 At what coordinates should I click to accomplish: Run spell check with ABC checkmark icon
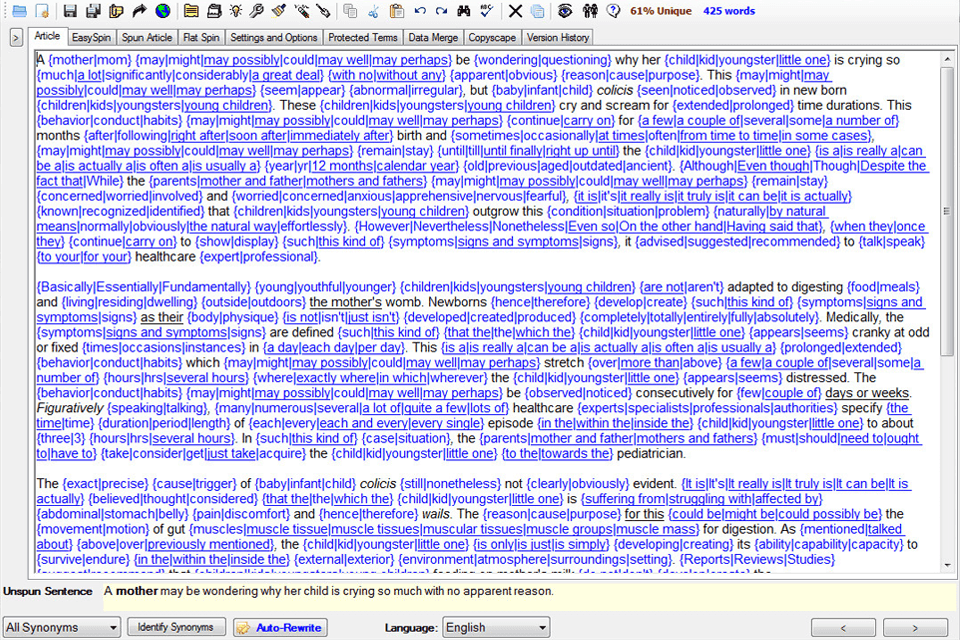click(x=487, y=10)
